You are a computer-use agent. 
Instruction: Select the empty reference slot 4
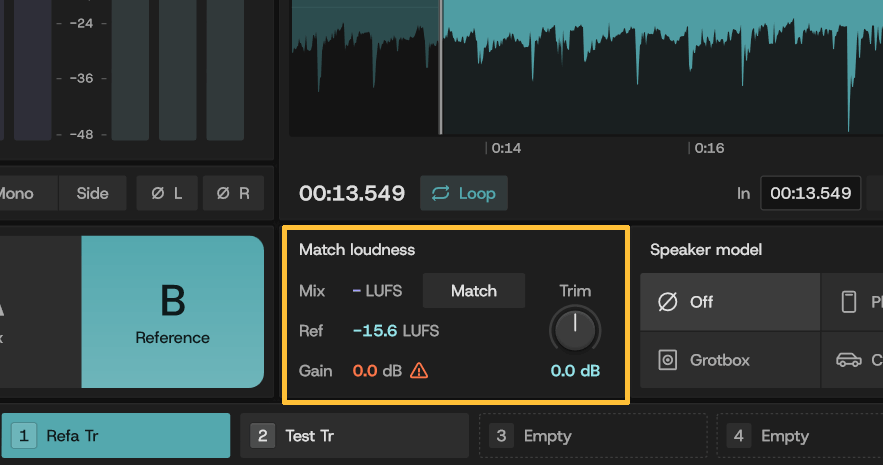point(800,436)
